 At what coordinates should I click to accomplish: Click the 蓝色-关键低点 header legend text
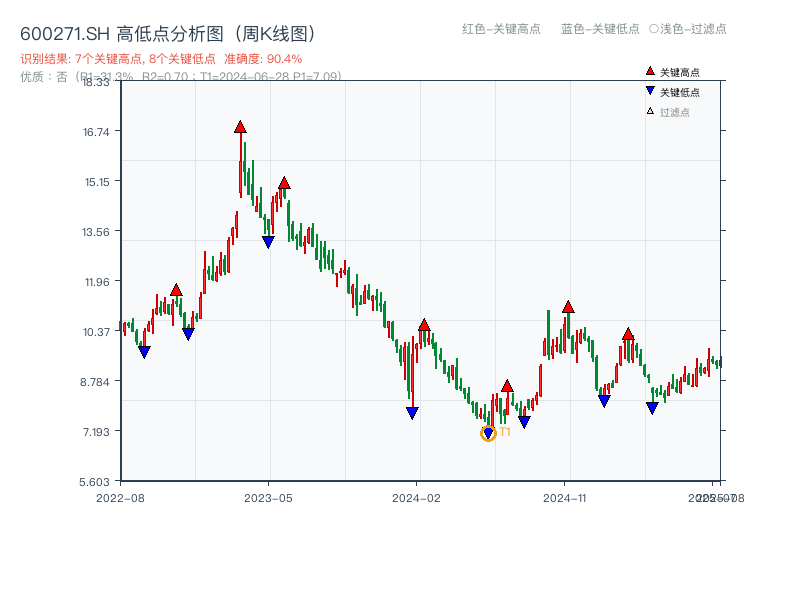tap(600, 29)
